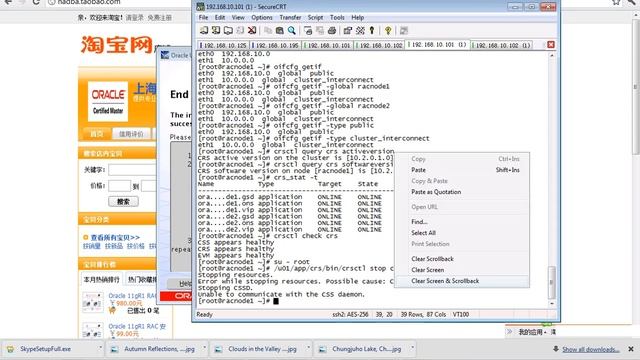Click the terminal vertical scrollbar thumb

551,282
